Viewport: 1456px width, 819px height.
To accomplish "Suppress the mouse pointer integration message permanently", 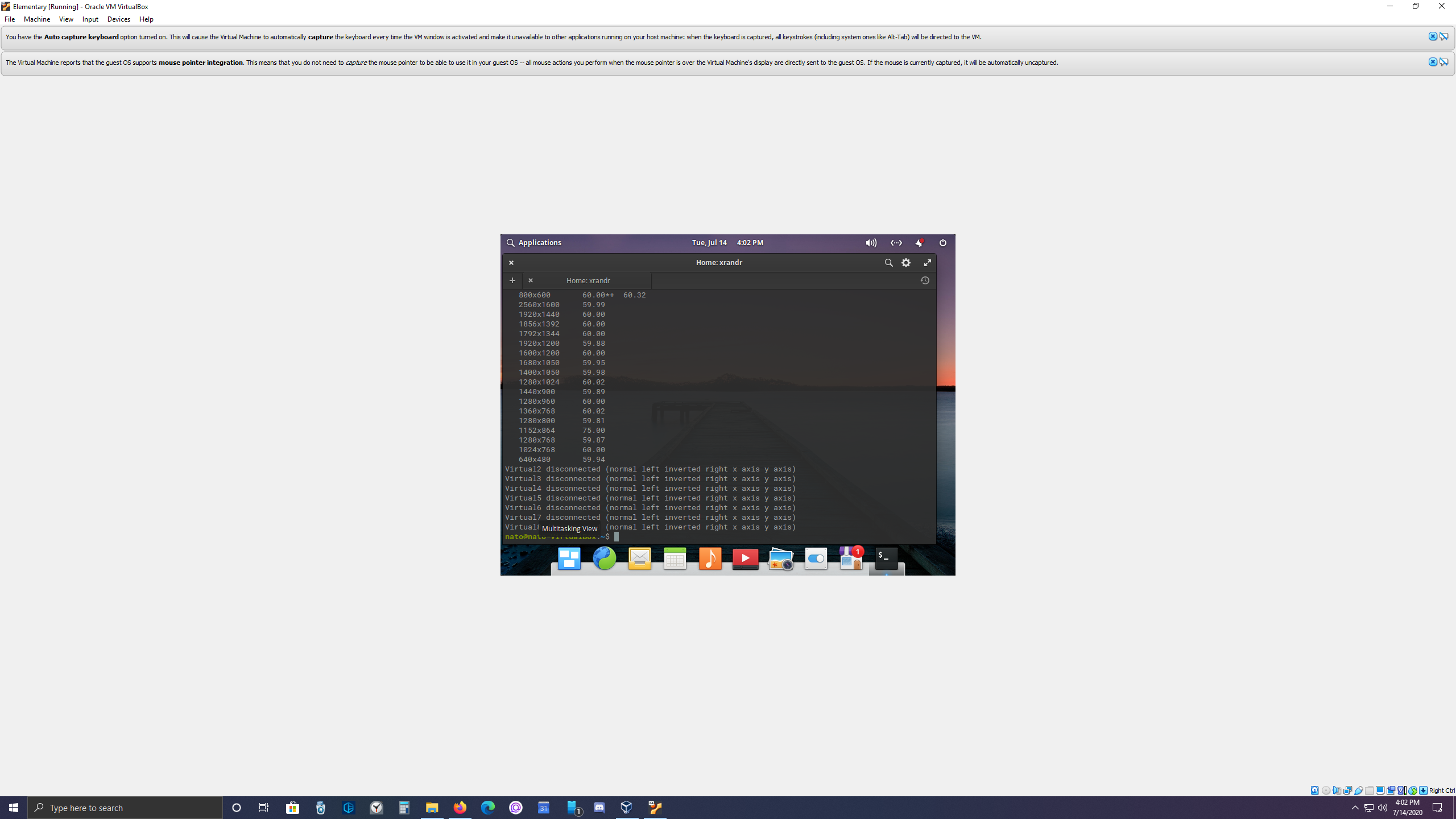I will (1444, 62).
